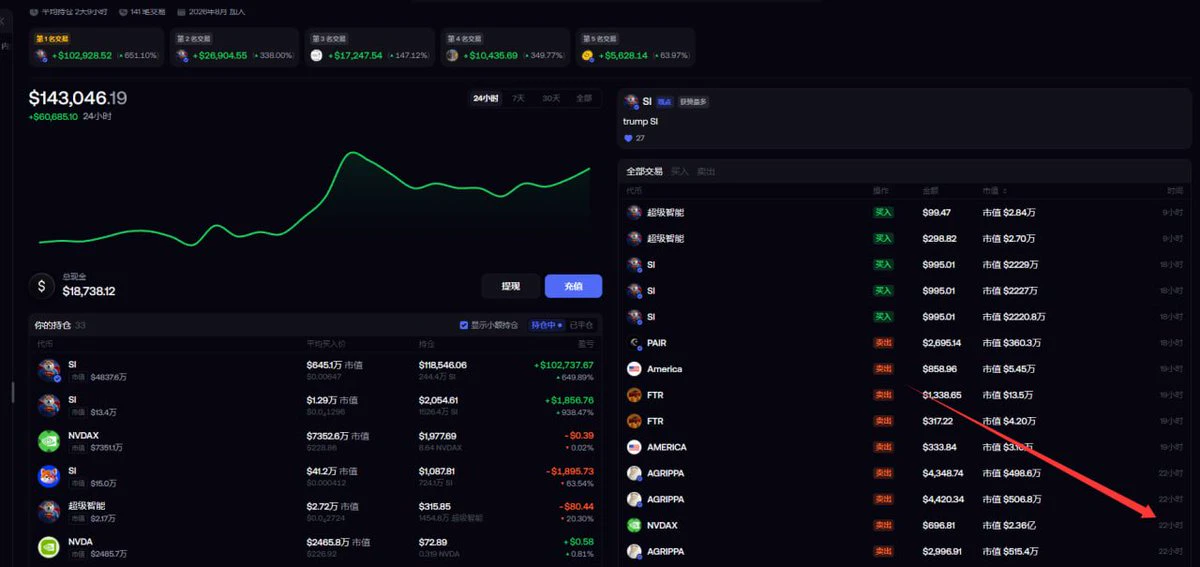Image resolution: width=1200 pixels, height=567 pixels.
Task: Click the white token icon in 第3名交易 card
Action: point(317,55)
